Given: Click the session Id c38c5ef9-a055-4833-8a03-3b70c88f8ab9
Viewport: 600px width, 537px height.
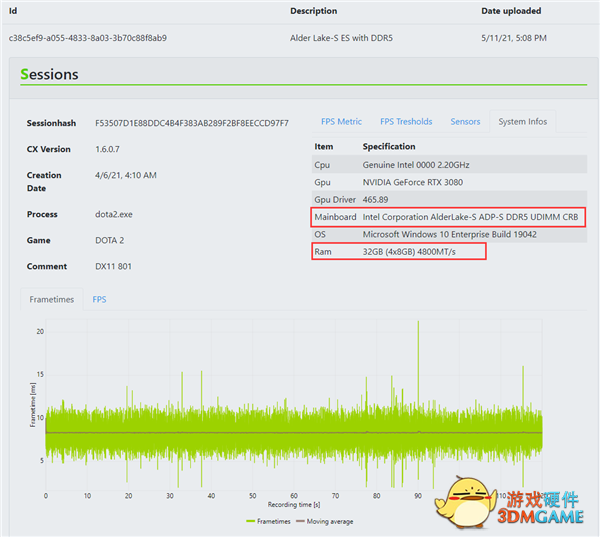Looking at the screenshot, I should tap(88, 38).
